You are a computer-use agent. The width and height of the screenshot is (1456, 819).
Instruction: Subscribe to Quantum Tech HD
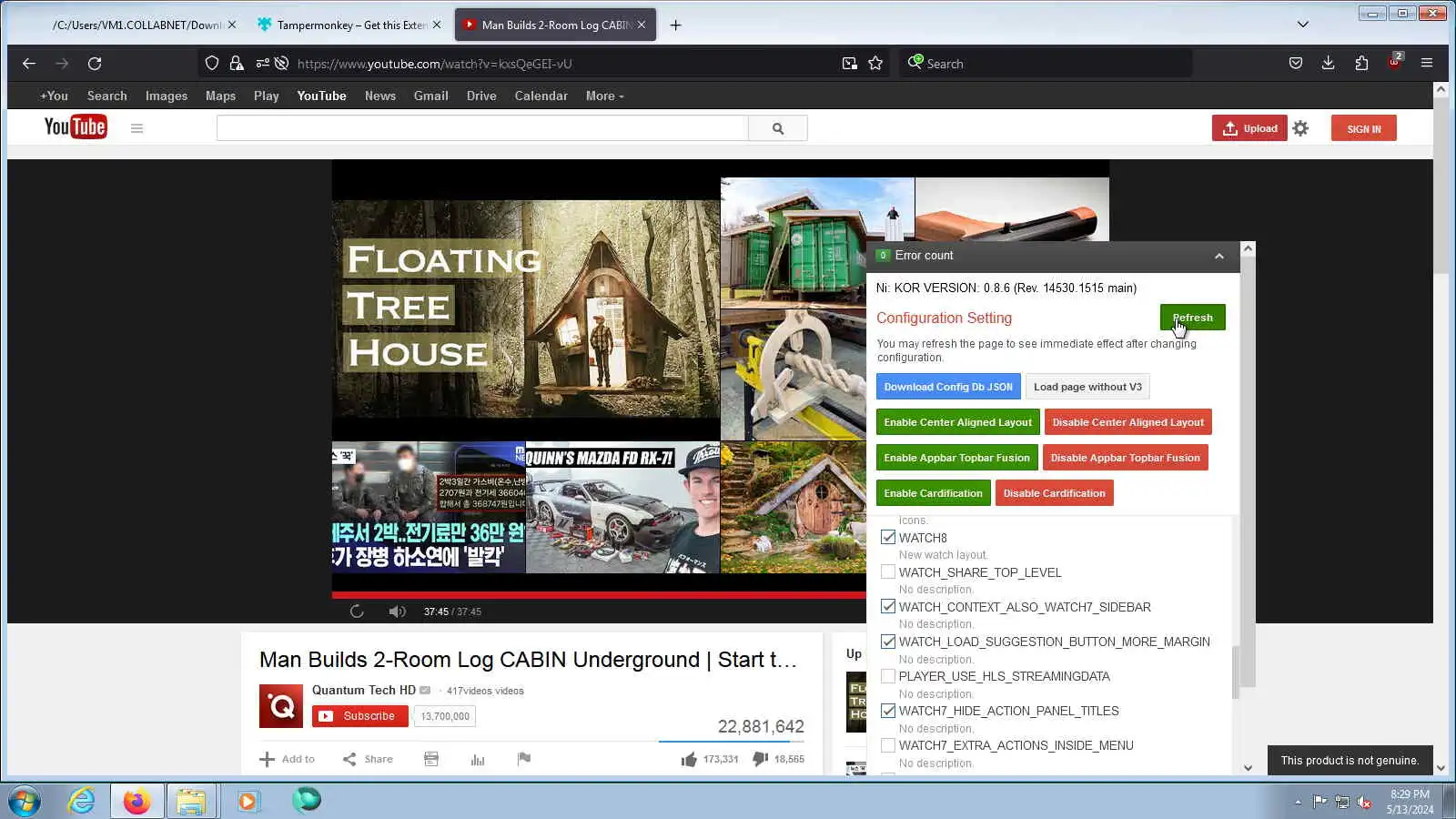click(360, 716)
